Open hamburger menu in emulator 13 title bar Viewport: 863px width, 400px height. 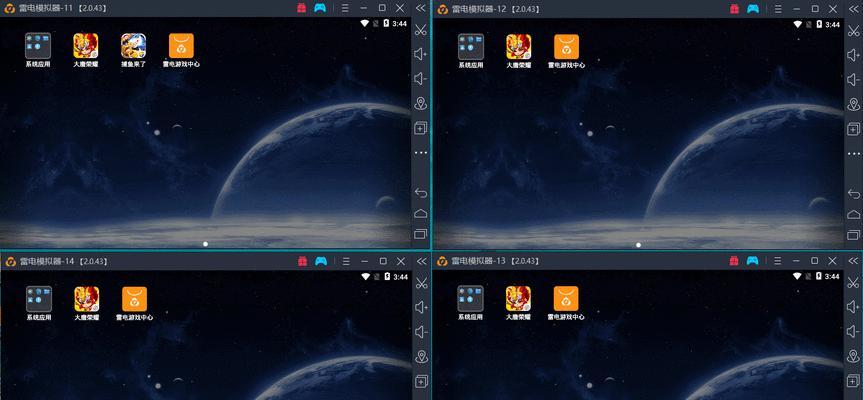[777, 261]
